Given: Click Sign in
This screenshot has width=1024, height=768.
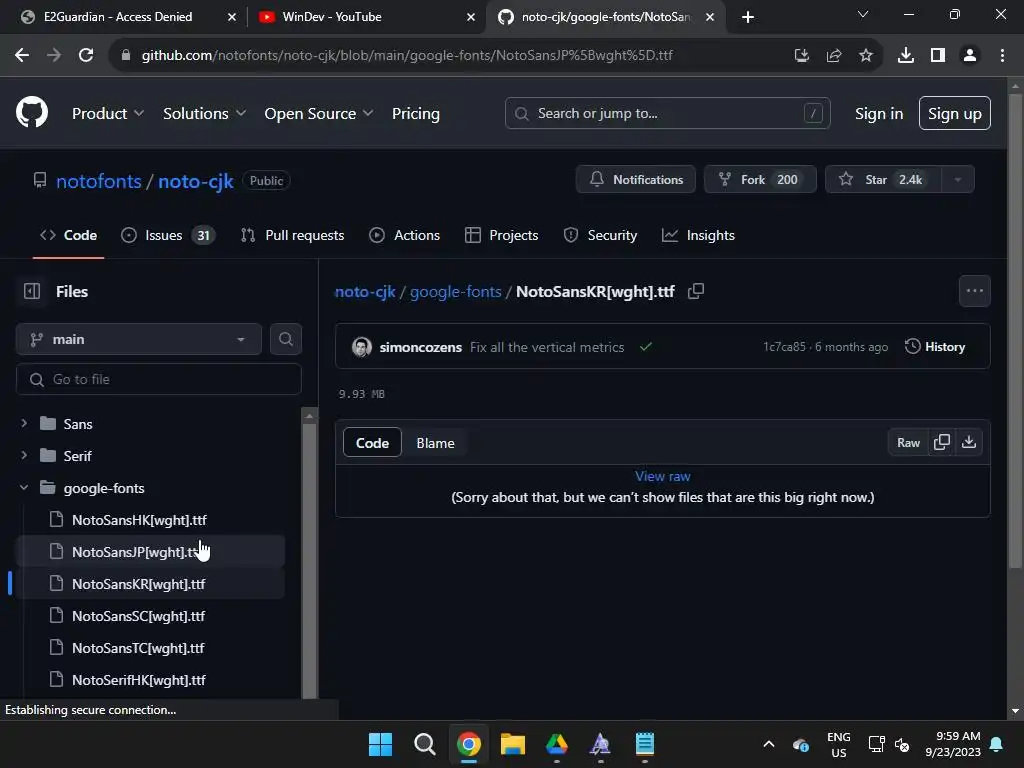Looking at the screenshot, I should click(879, 114).
